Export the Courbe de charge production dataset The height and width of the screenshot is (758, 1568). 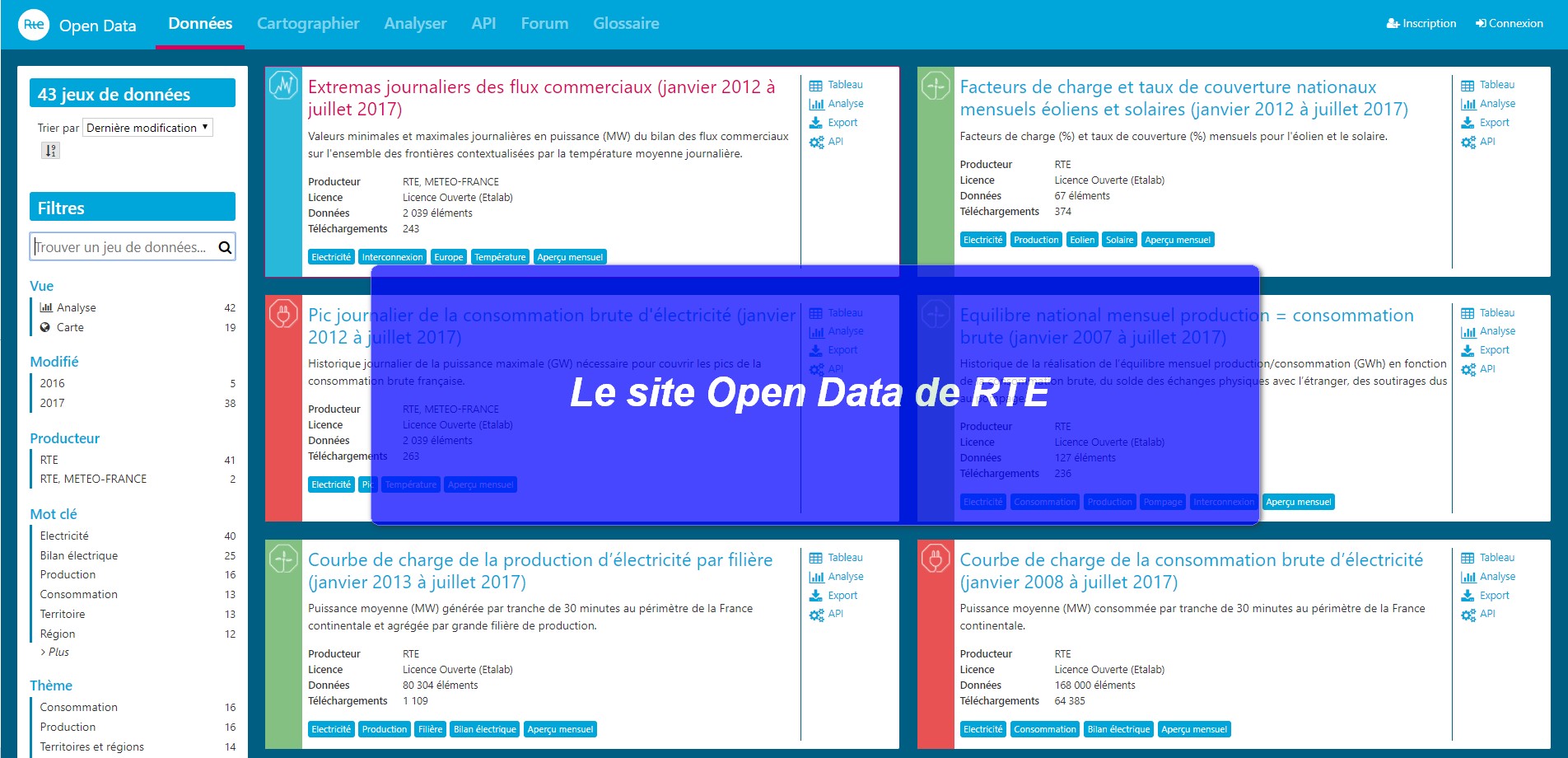[833, 596]
